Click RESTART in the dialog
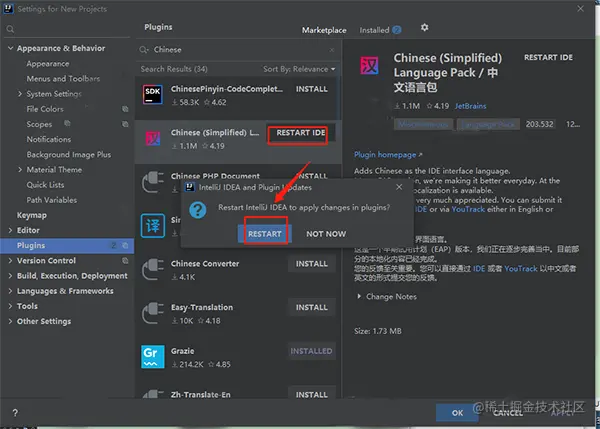This screenshot has height=429, width=600. coord(265,234)
